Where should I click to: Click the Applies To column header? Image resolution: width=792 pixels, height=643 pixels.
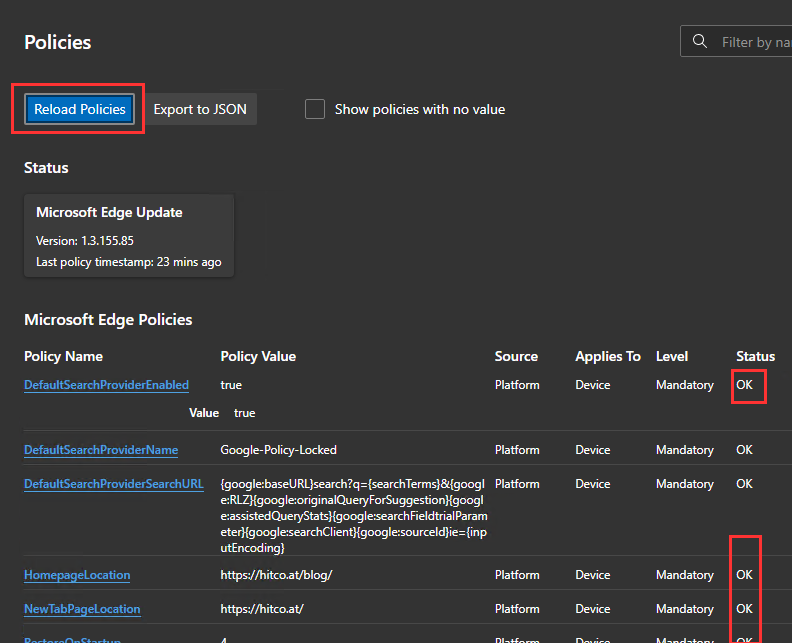(608, 356)
